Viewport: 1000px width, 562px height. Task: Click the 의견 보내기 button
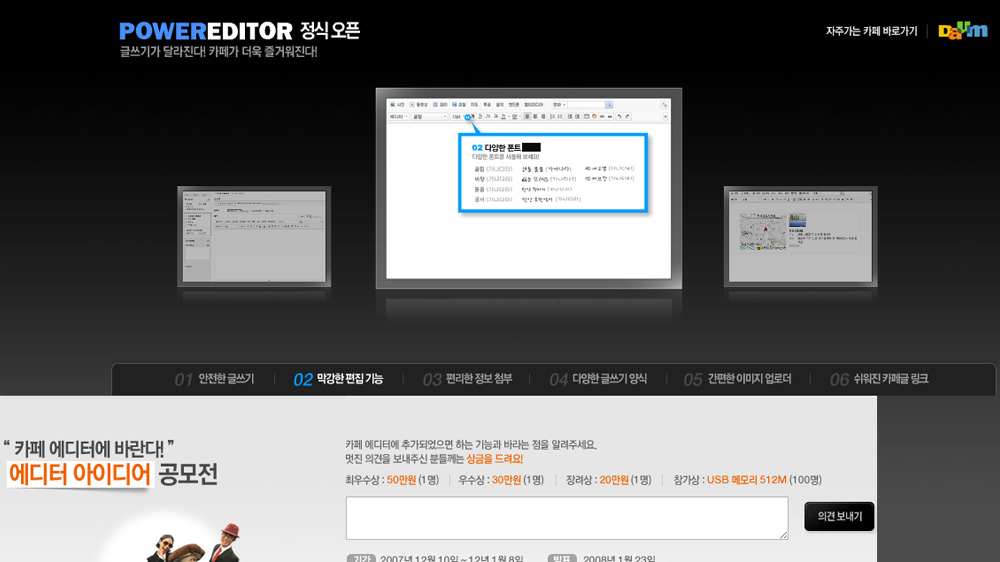839,517
